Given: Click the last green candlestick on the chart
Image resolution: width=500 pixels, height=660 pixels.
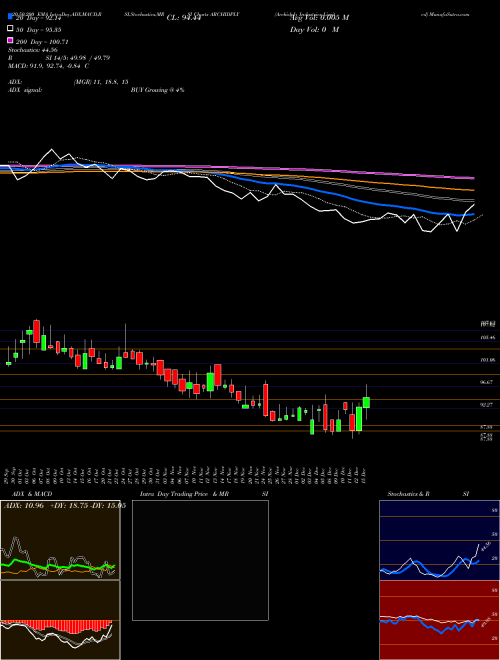Looking at the screenshot, I should point(366,402).
